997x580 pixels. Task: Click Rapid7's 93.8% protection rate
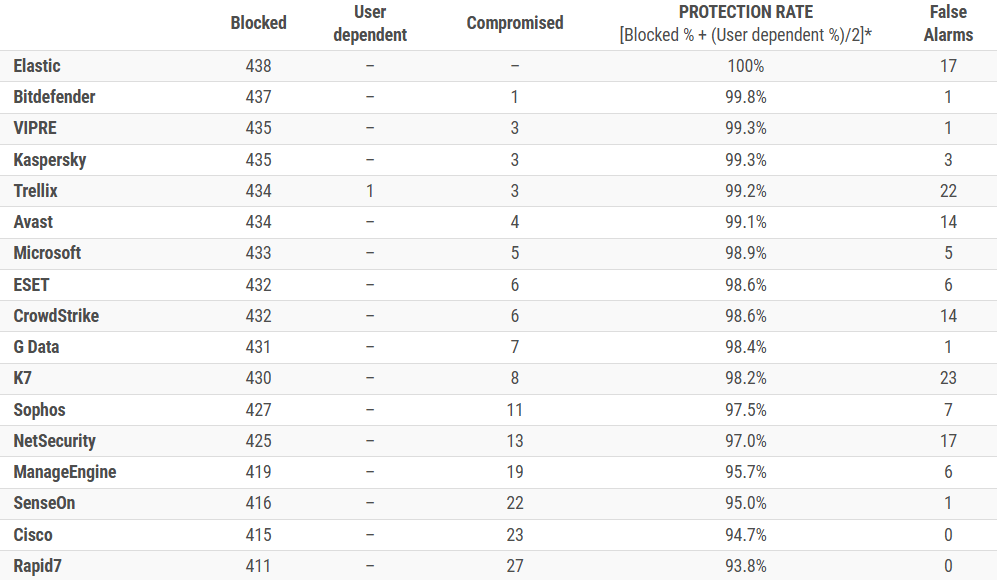click(x=746, y=566)
